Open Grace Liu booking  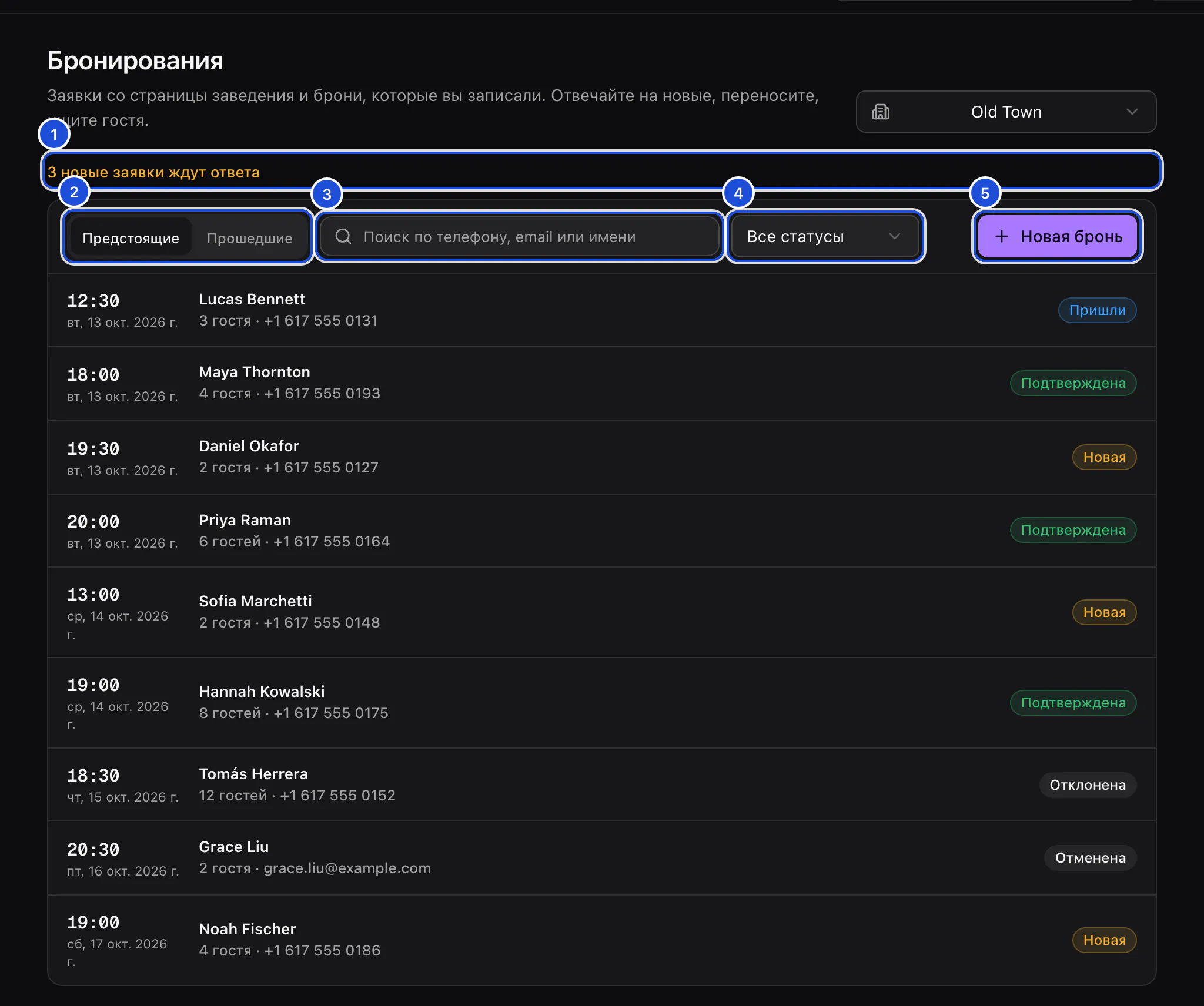[601, 858]
